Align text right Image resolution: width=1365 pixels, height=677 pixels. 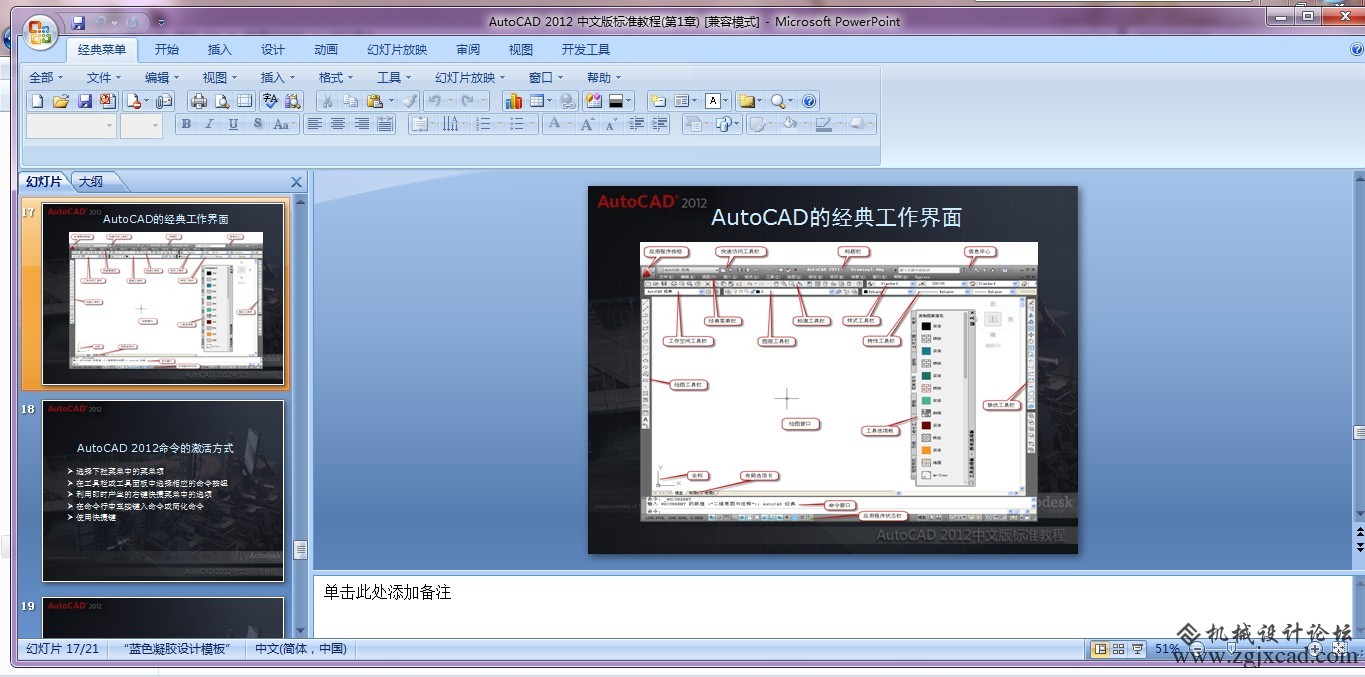361,124
